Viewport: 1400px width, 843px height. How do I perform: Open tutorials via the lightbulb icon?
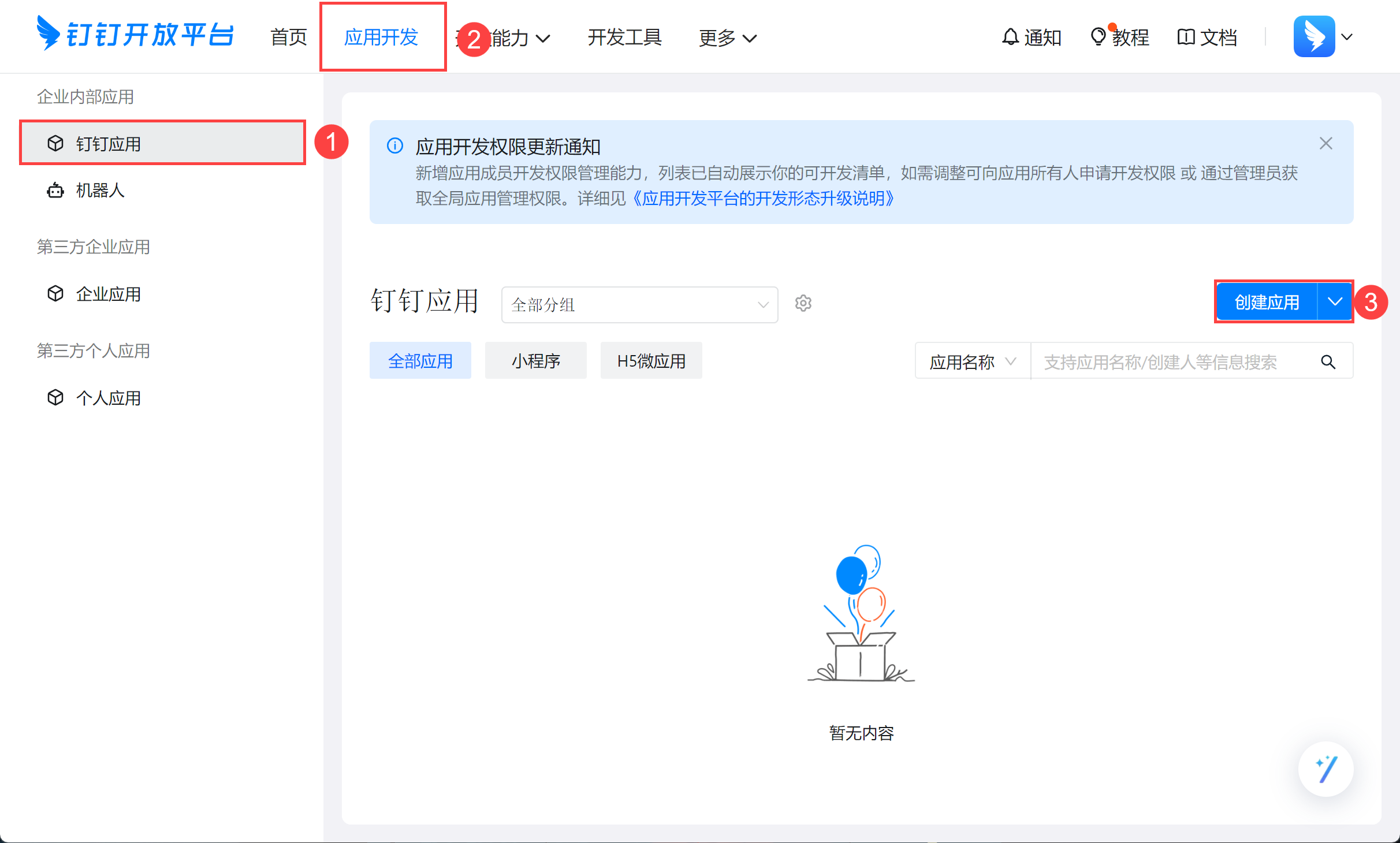click(x=1098, y=37)
